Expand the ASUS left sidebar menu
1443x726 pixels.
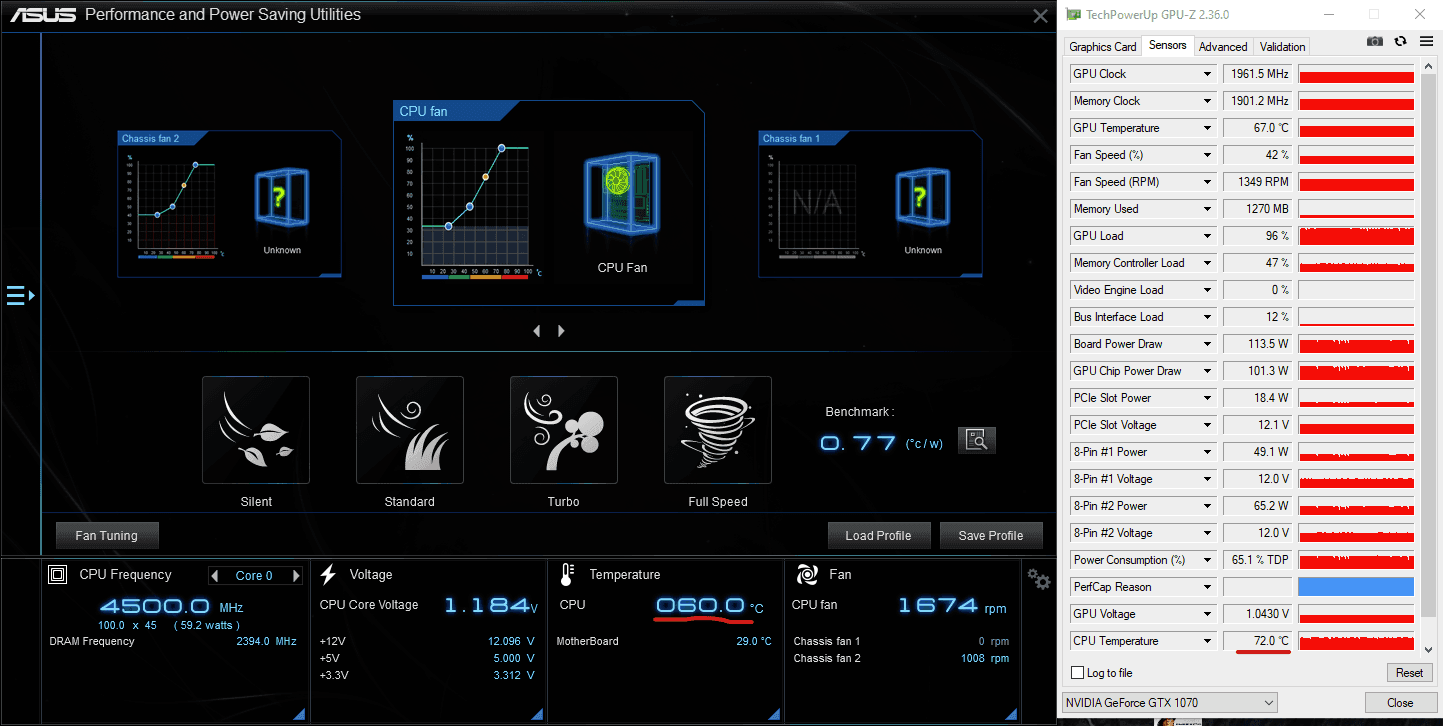coord(21,295)
